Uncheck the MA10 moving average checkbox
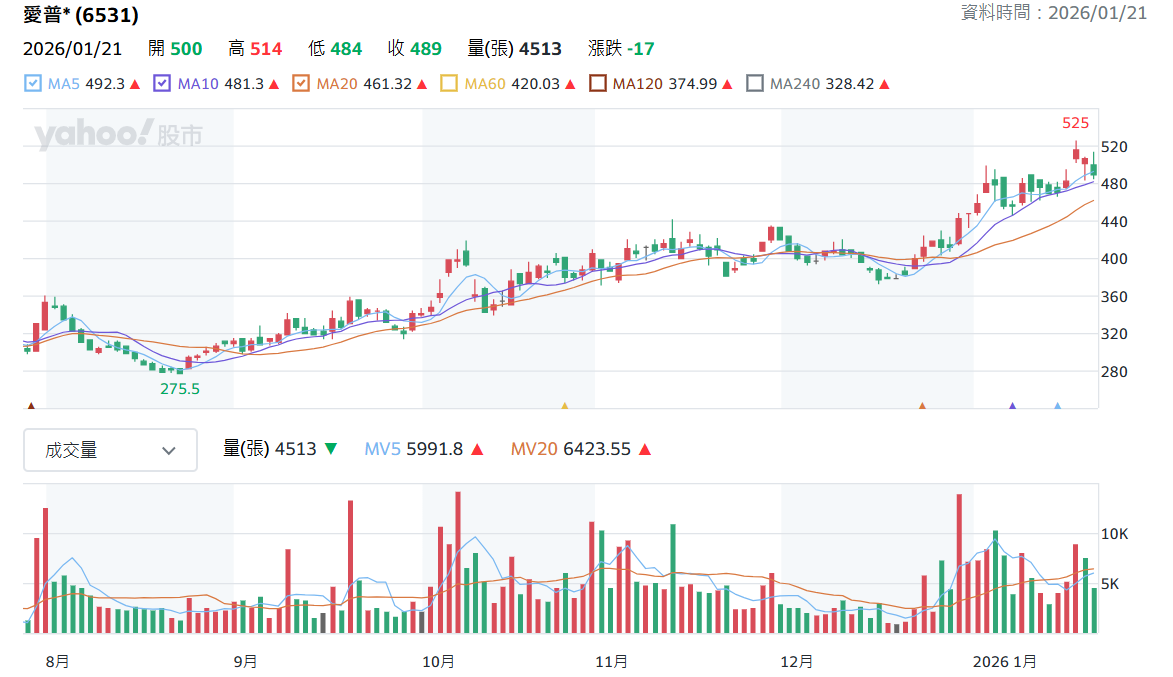Image resolution: width=1173 pixels, height=677 pixels. 162,84
